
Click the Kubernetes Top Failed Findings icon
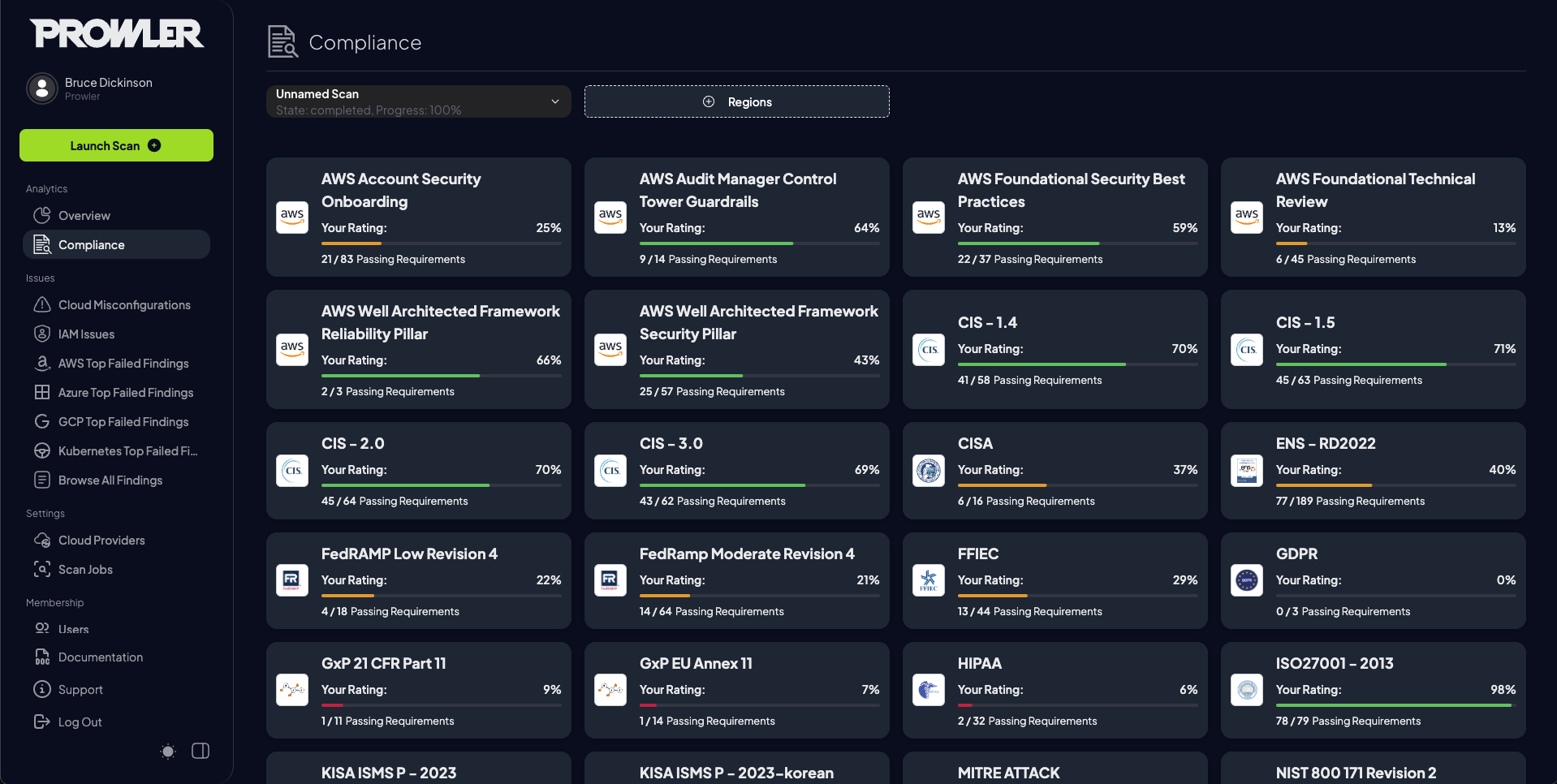pos(42,450)
